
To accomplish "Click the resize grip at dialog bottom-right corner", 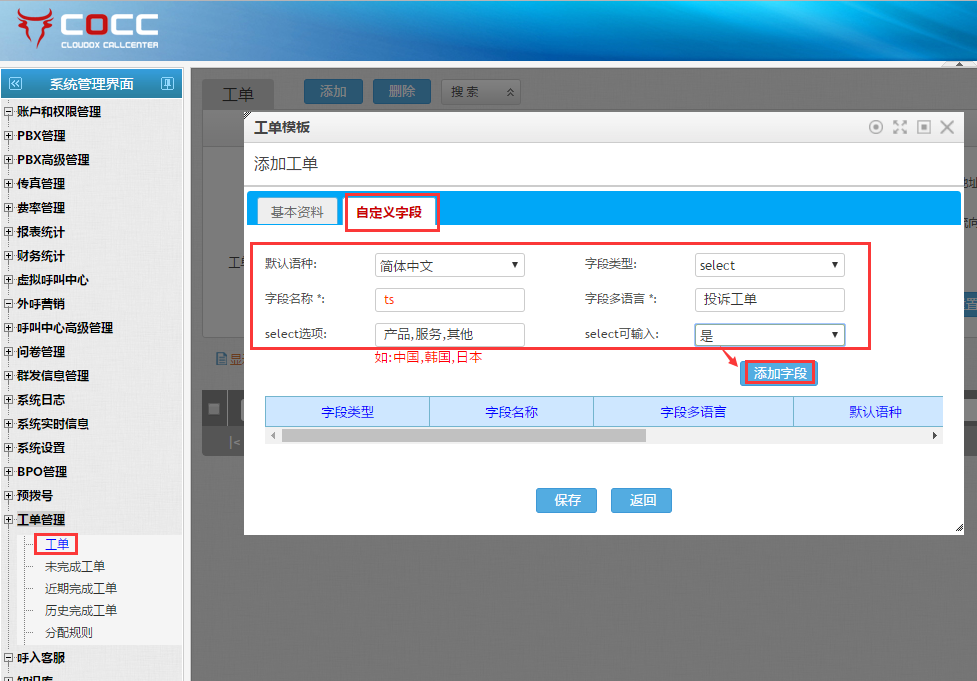I will 957,527.
